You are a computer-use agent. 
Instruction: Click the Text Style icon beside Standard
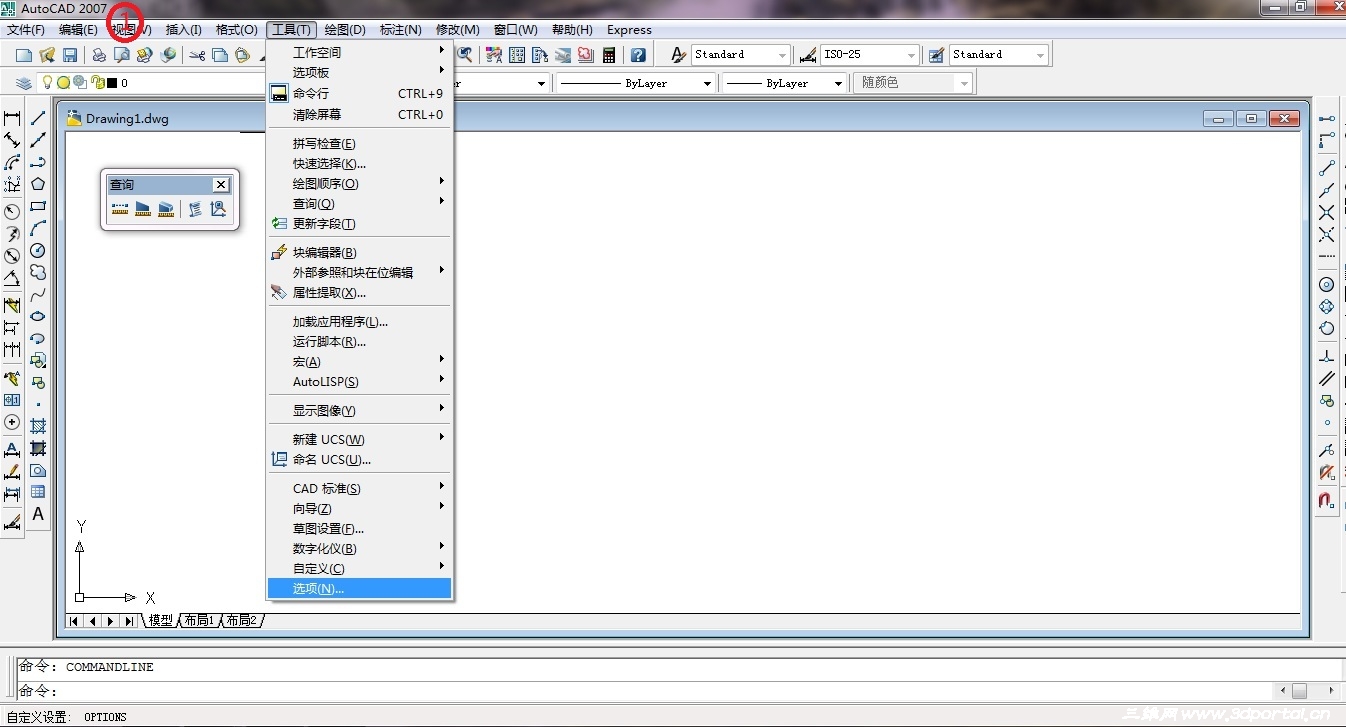click(679, 55)
